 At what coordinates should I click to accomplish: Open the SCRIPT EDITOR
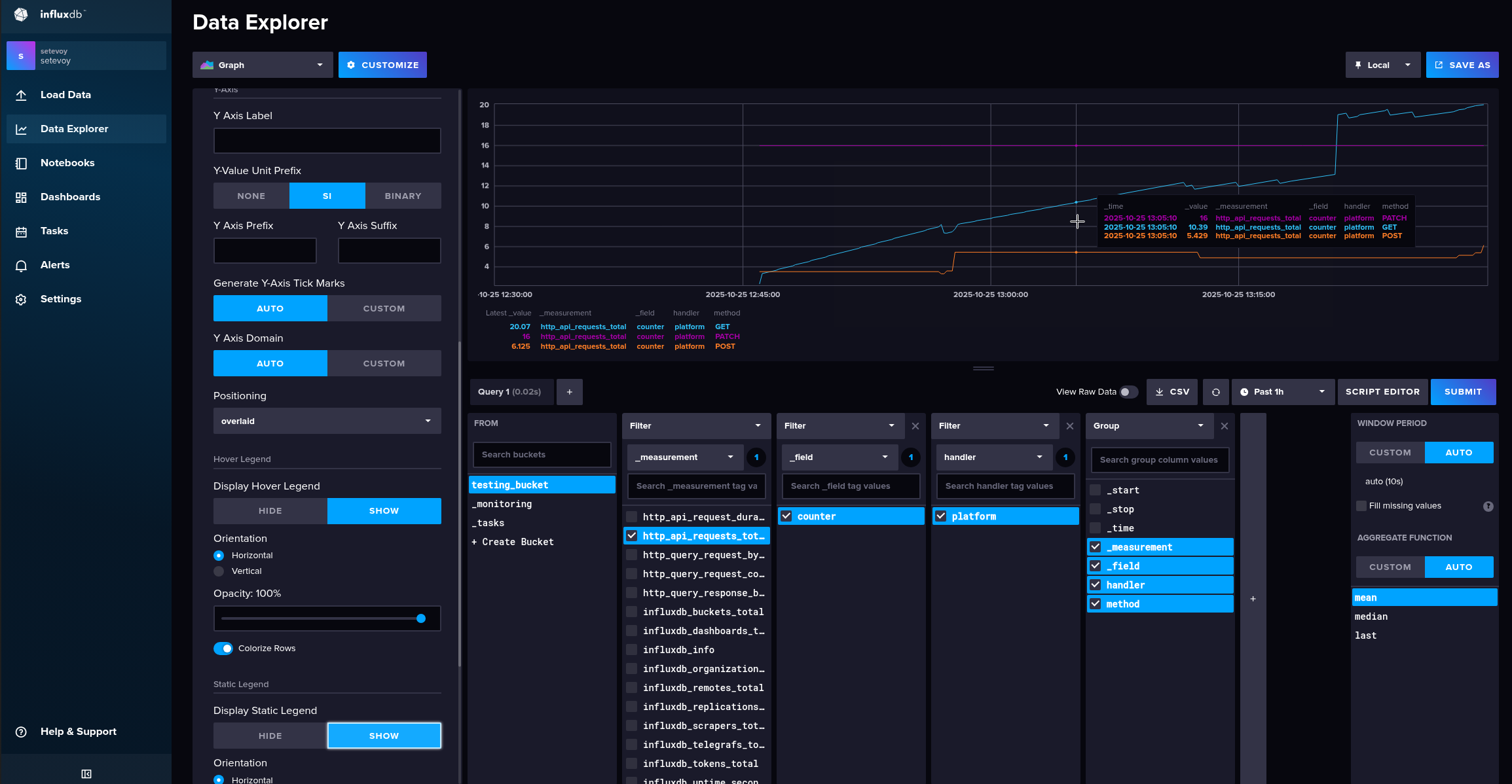click(x=1382, y=392)
